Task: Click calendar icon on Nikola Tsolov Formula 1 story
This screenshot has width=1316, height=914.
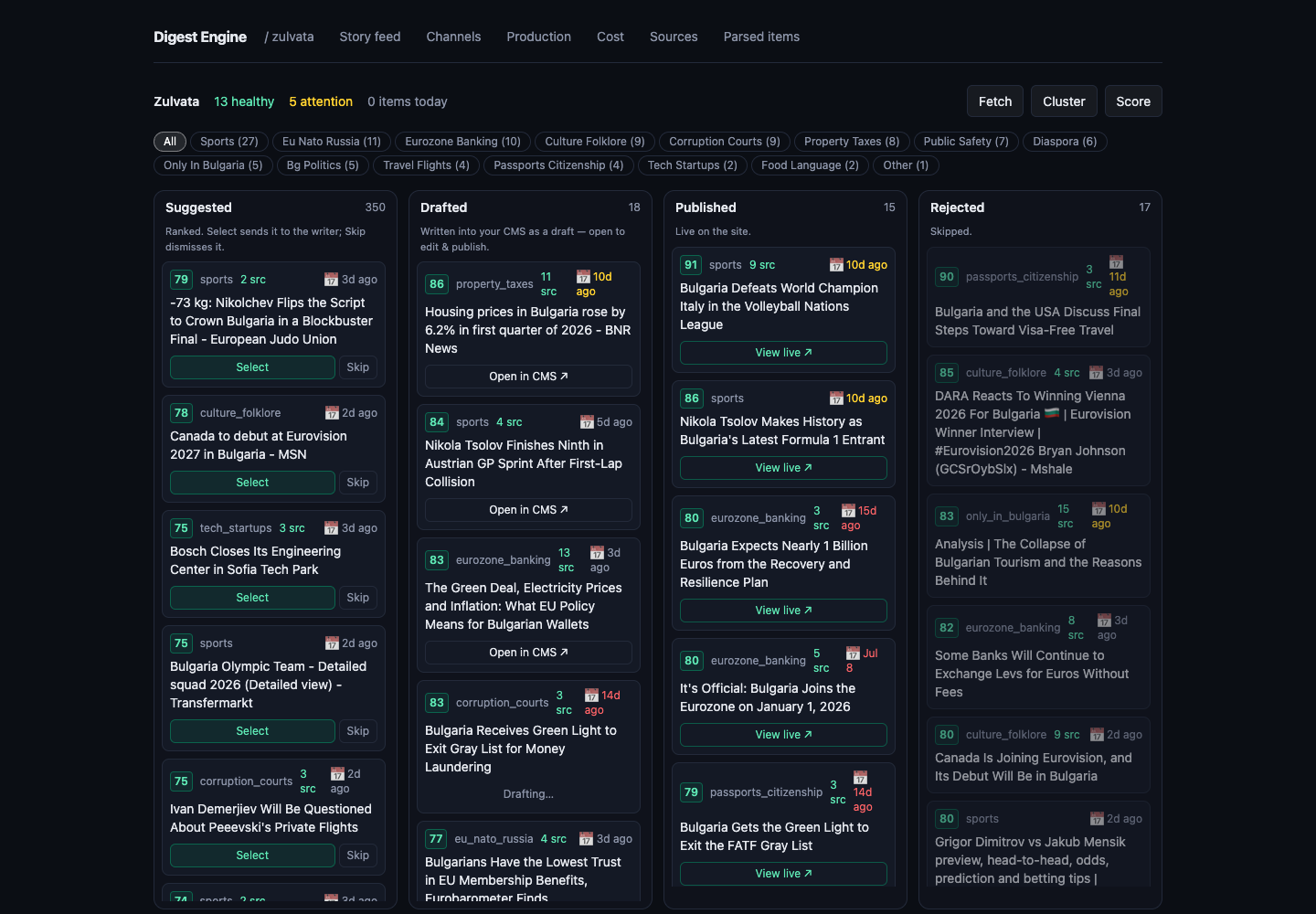Action: coord(836,399)
